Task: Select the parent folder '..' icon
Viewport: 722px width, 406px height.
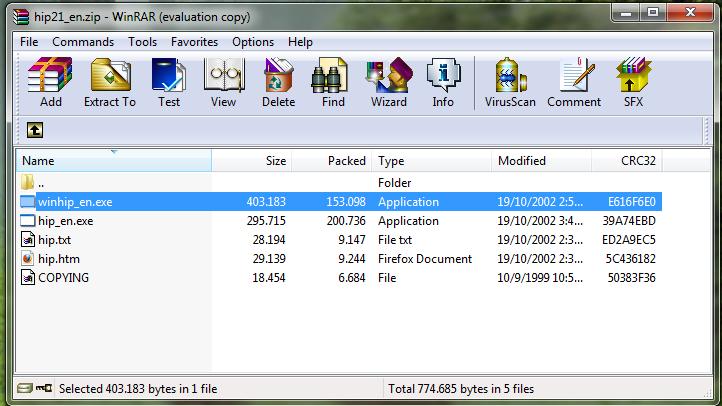Action: (x=27, y=182)
